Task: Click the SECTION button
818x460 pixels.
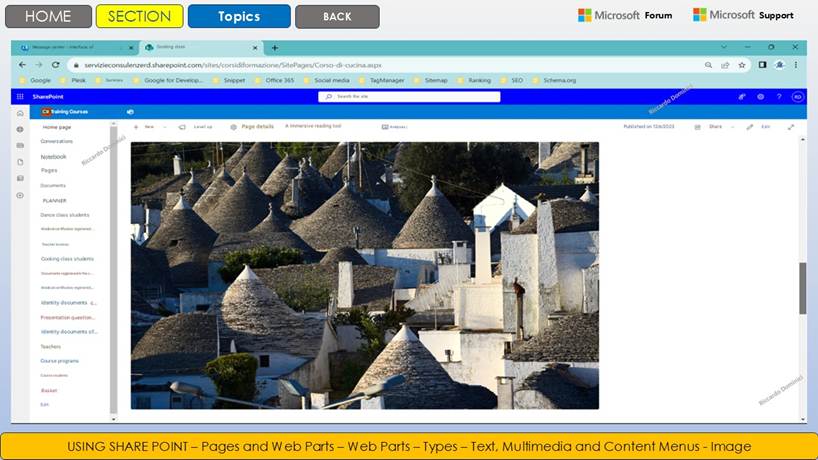Action: [x=139, y=16]
